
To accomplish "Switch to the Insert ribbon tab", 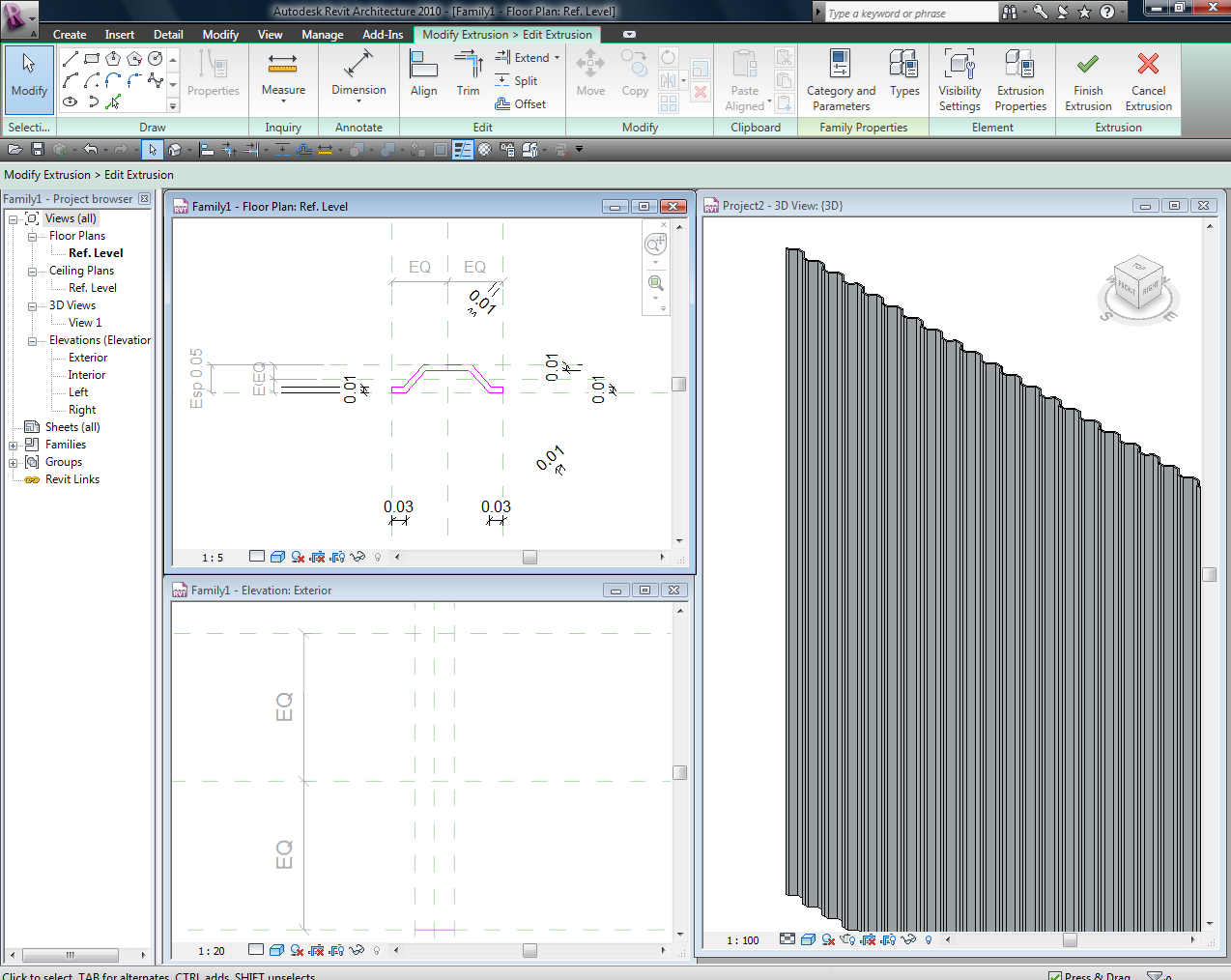I will (x=120, y=35).
